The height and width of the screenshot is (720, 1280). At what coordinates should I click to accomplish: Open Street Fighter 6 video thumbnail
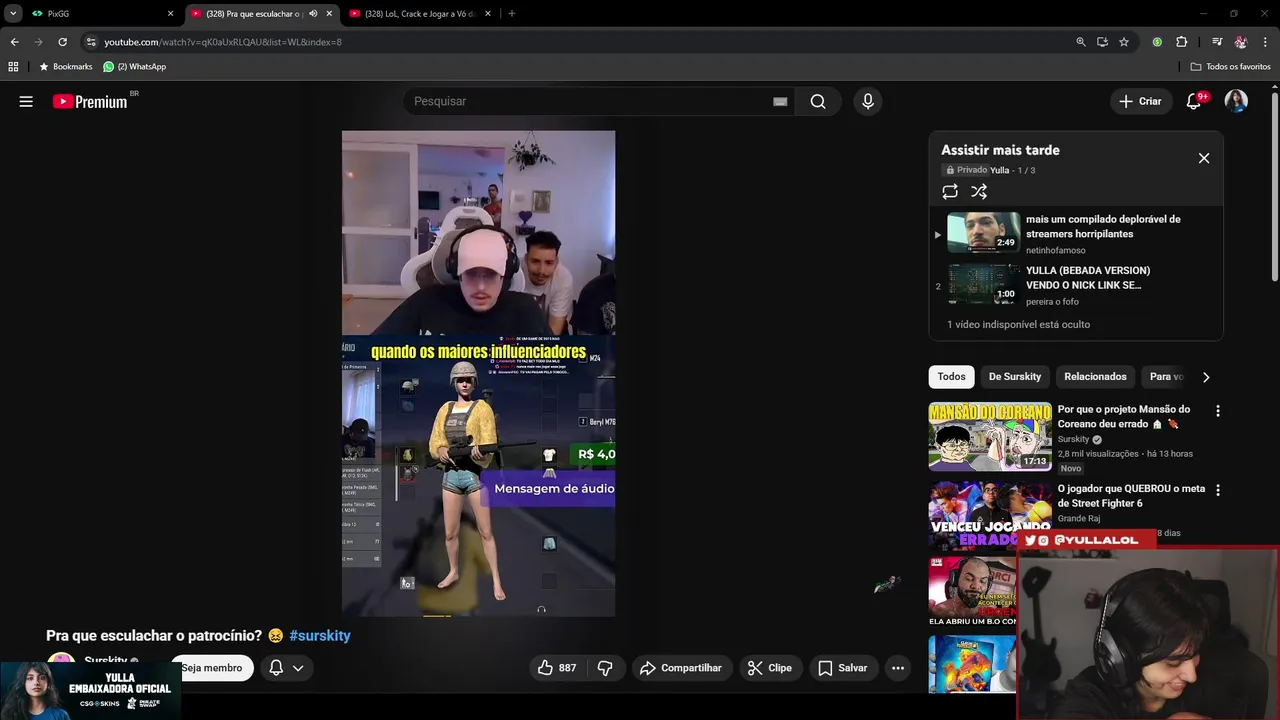990,515
